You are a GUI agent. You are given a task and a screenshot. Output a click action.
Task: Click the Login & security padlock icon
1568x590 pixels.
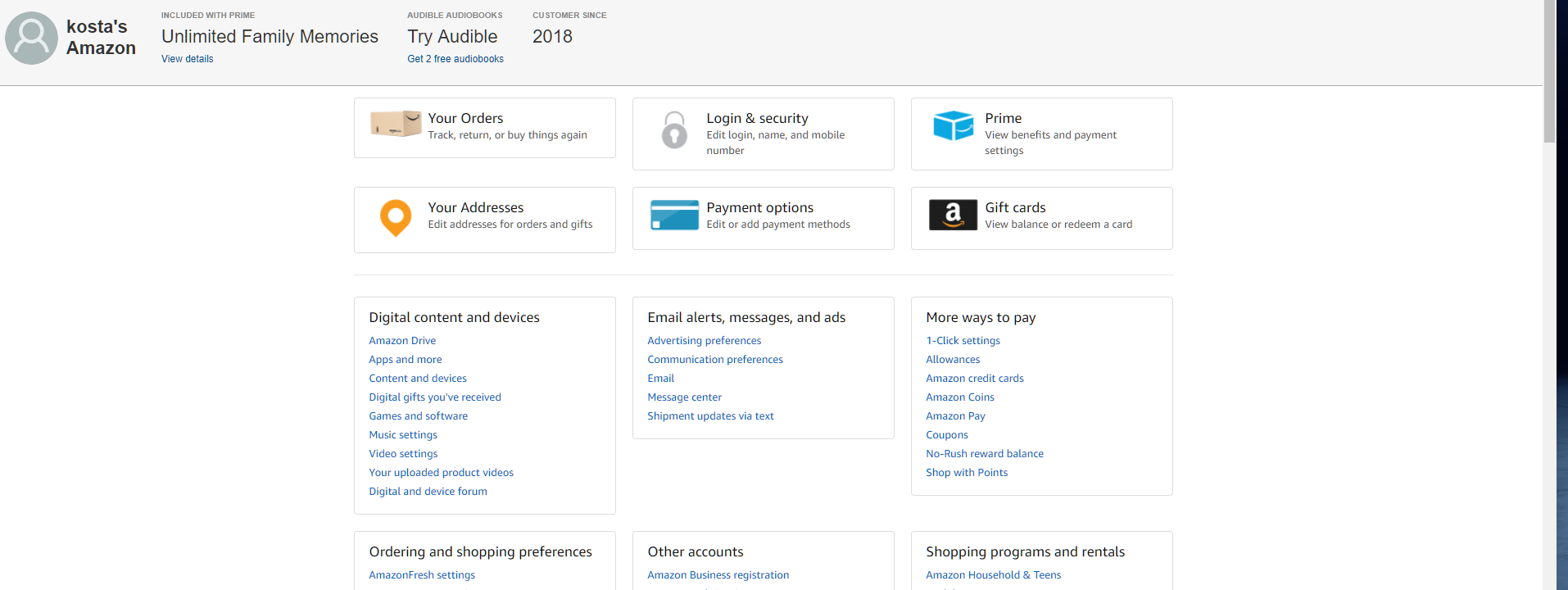click(674, 130)
